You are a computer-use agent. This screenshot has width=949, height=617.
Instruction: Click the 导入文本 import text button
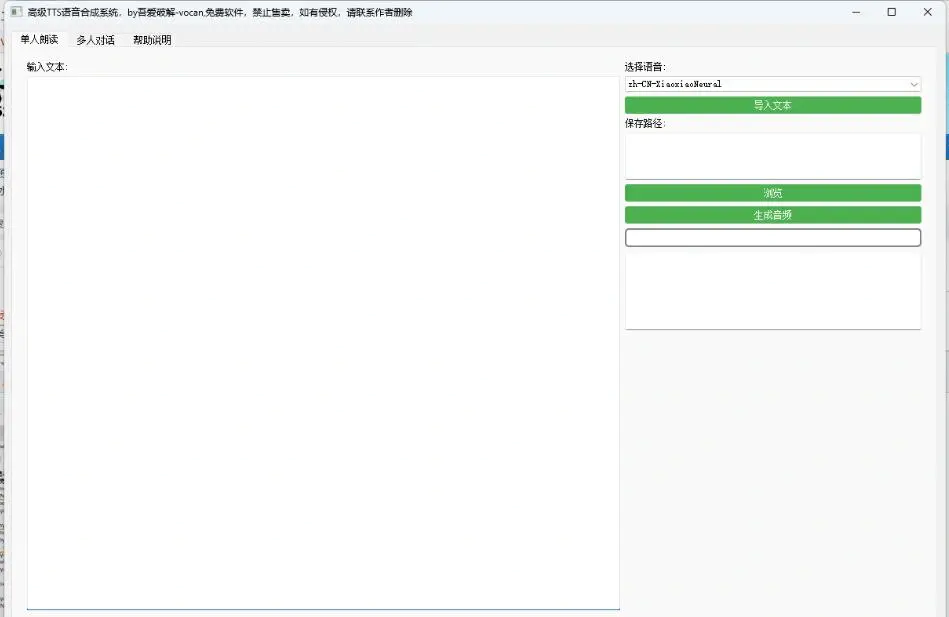773,104
